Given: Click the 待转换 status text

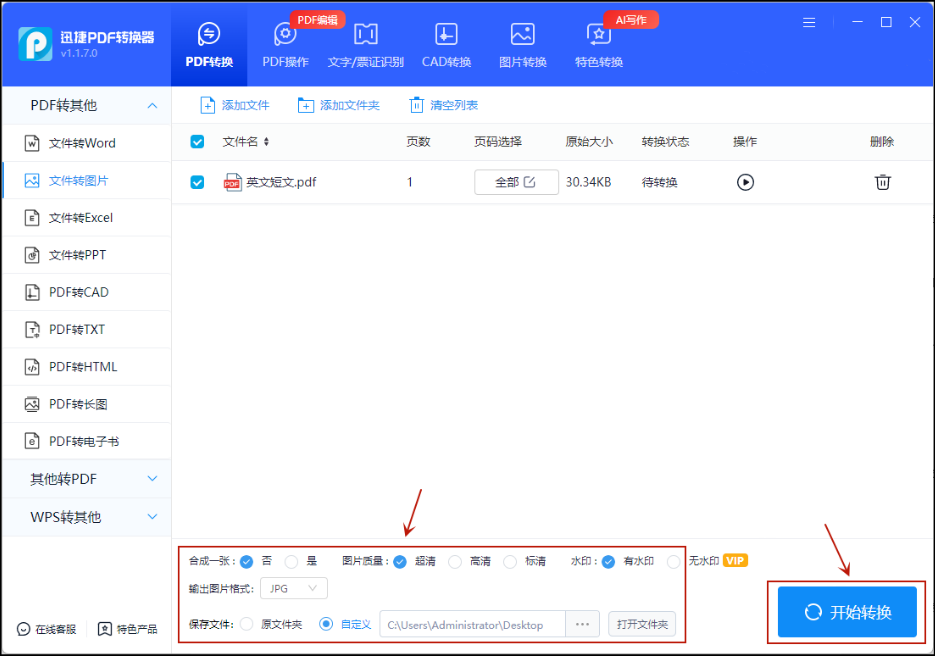Looking at the screenshot, I should coord(660,182).
